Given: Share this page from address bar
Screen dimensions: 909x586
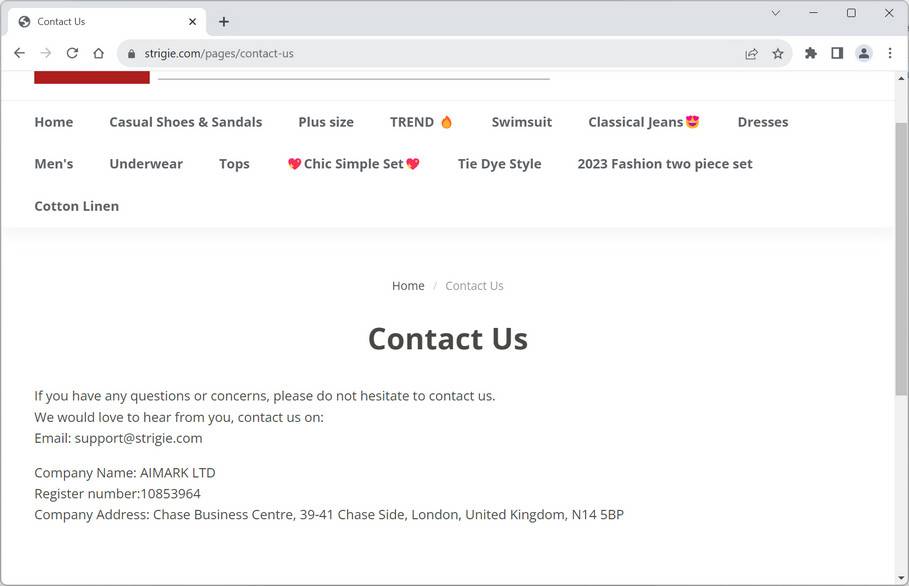Looking at the screenshot, I should [x=751, y=53].
